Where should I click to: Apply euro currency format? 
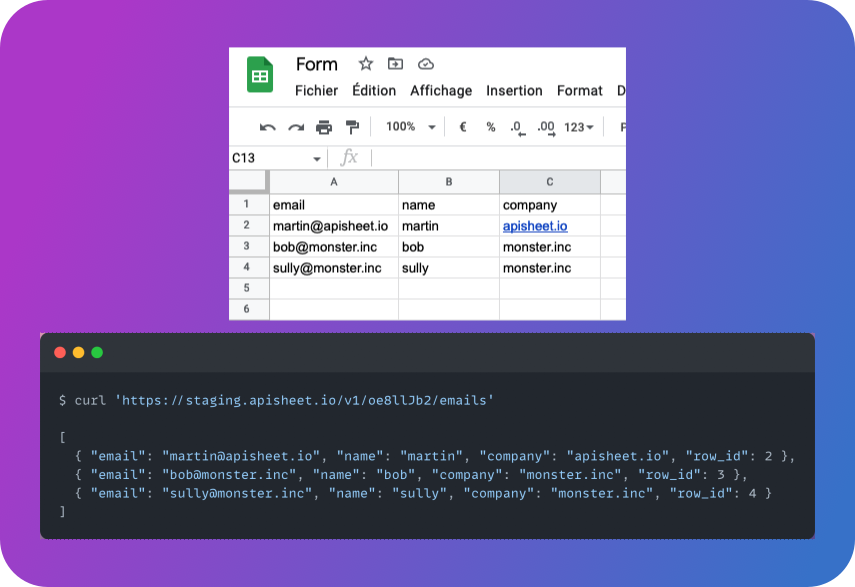click(x=462, y=127)
